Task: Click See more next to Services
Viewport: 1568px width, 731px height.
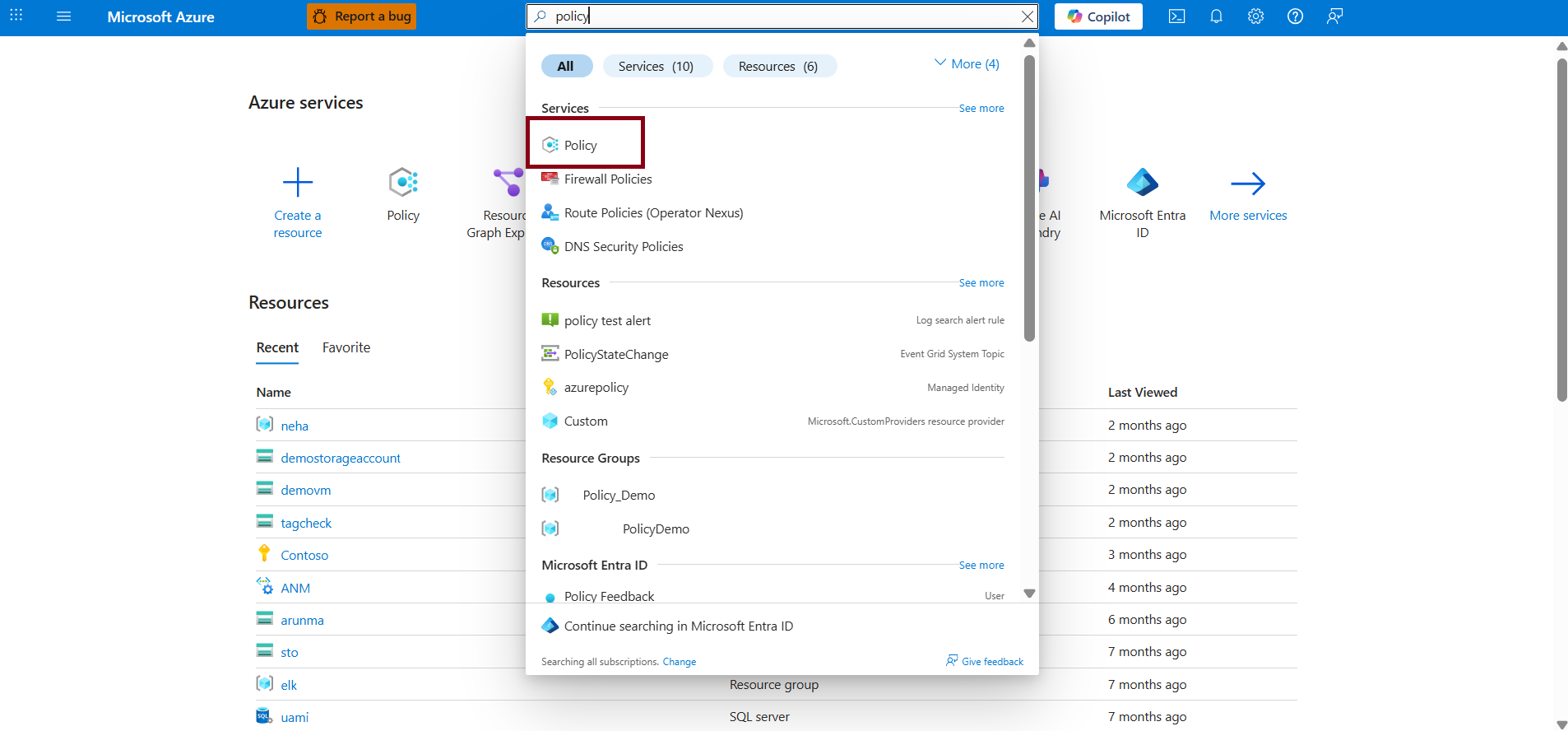Action: click(x=981, y=109)
